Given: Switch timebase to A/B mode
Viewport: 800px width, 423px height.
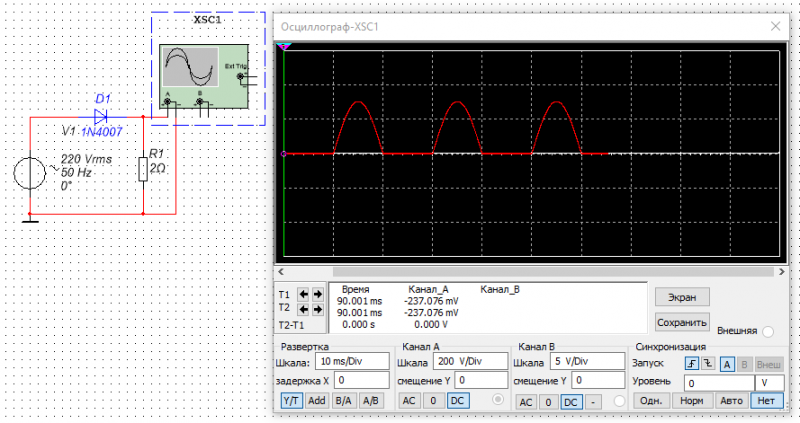Looking at the screenshot, I should pyautogui.click(x=371, y=401).
